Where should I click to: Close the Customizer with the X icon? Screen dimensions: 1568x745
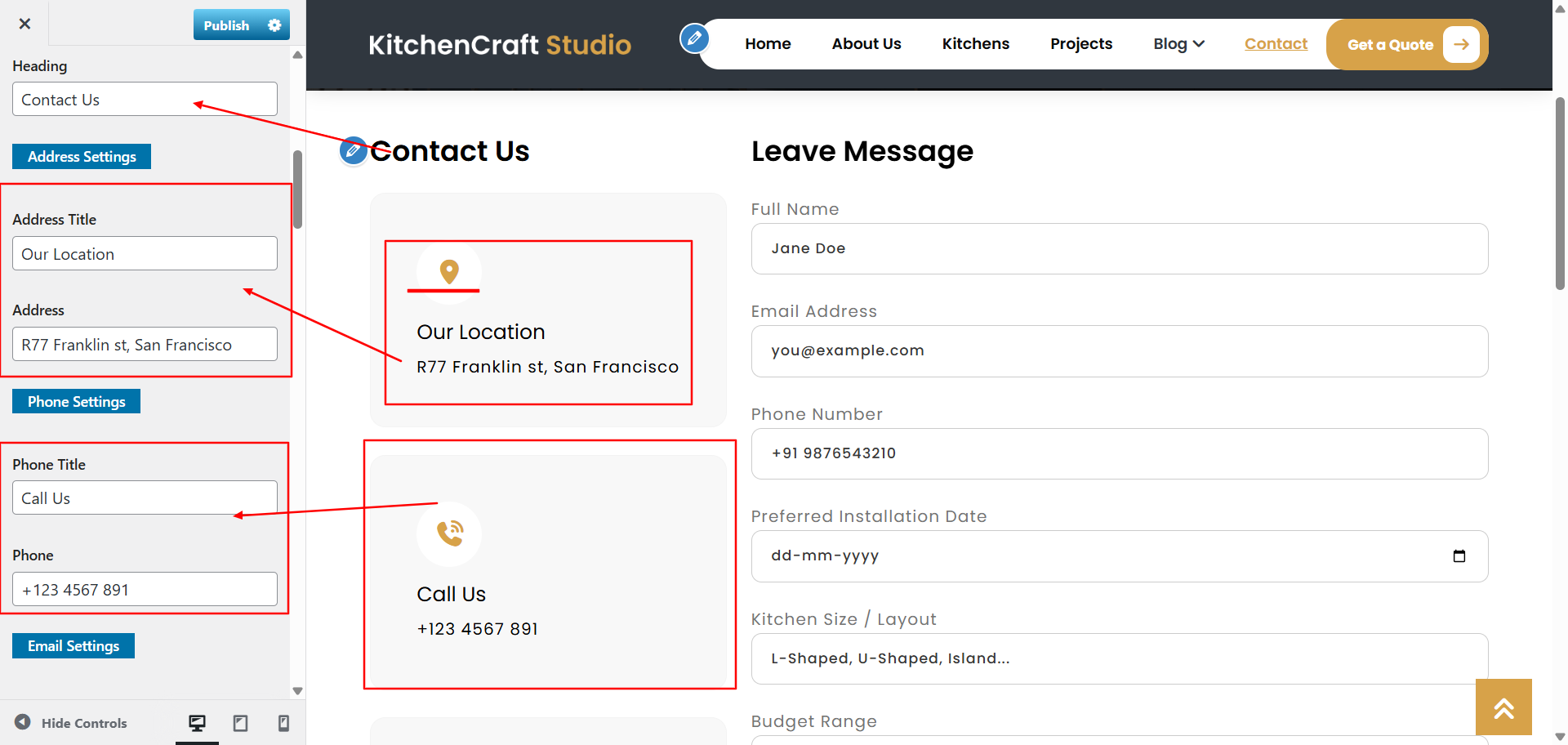point(24,24)
